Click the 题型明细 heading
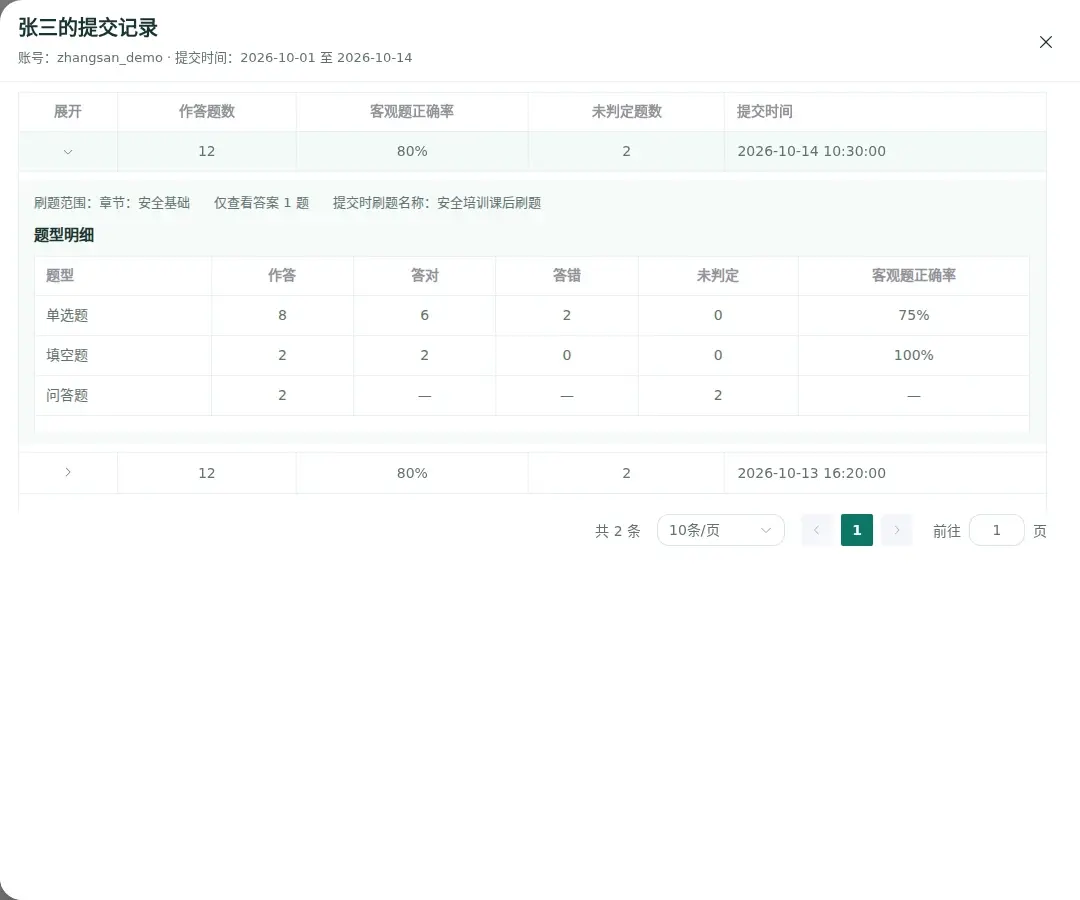Screen dimensions: 1080x900 [64, 235]
